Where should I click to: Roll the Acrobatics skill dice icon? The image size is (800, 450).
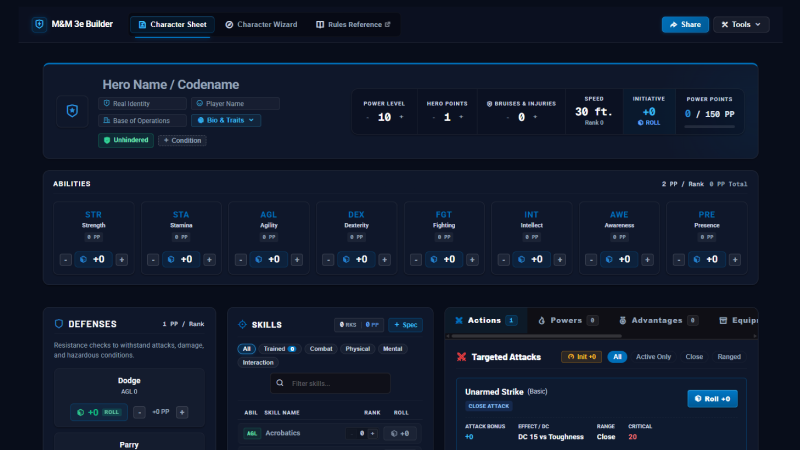point(394,433)
